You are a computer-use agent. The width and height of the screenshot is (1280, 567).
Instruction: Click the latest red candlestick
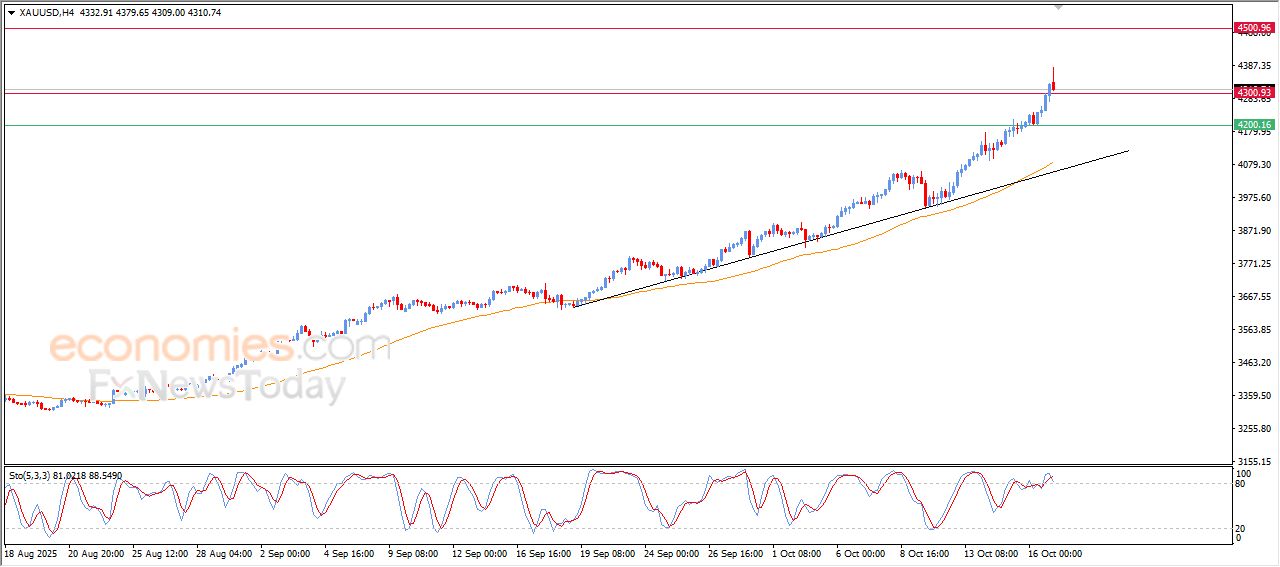1053,85
